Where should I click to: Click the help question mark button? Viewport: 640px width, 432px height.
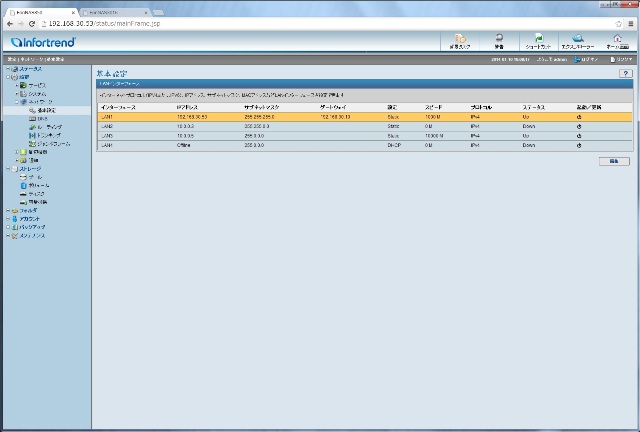click(x=626, y=73)
